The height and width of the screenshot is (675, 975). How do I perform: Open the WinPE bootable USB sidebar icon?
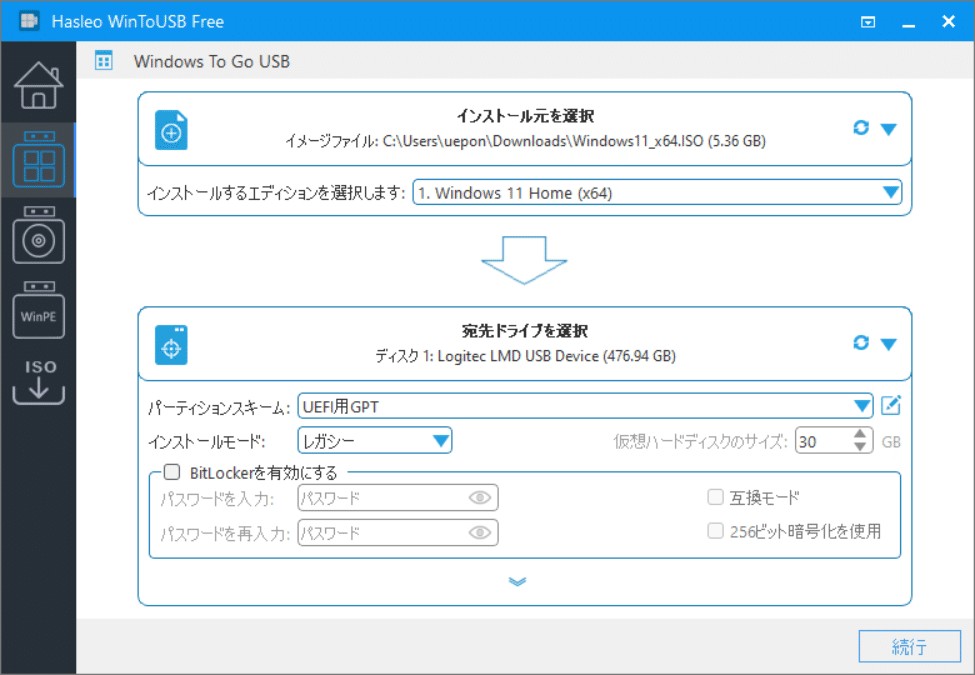pyautogui.click(x=39, y=310)
